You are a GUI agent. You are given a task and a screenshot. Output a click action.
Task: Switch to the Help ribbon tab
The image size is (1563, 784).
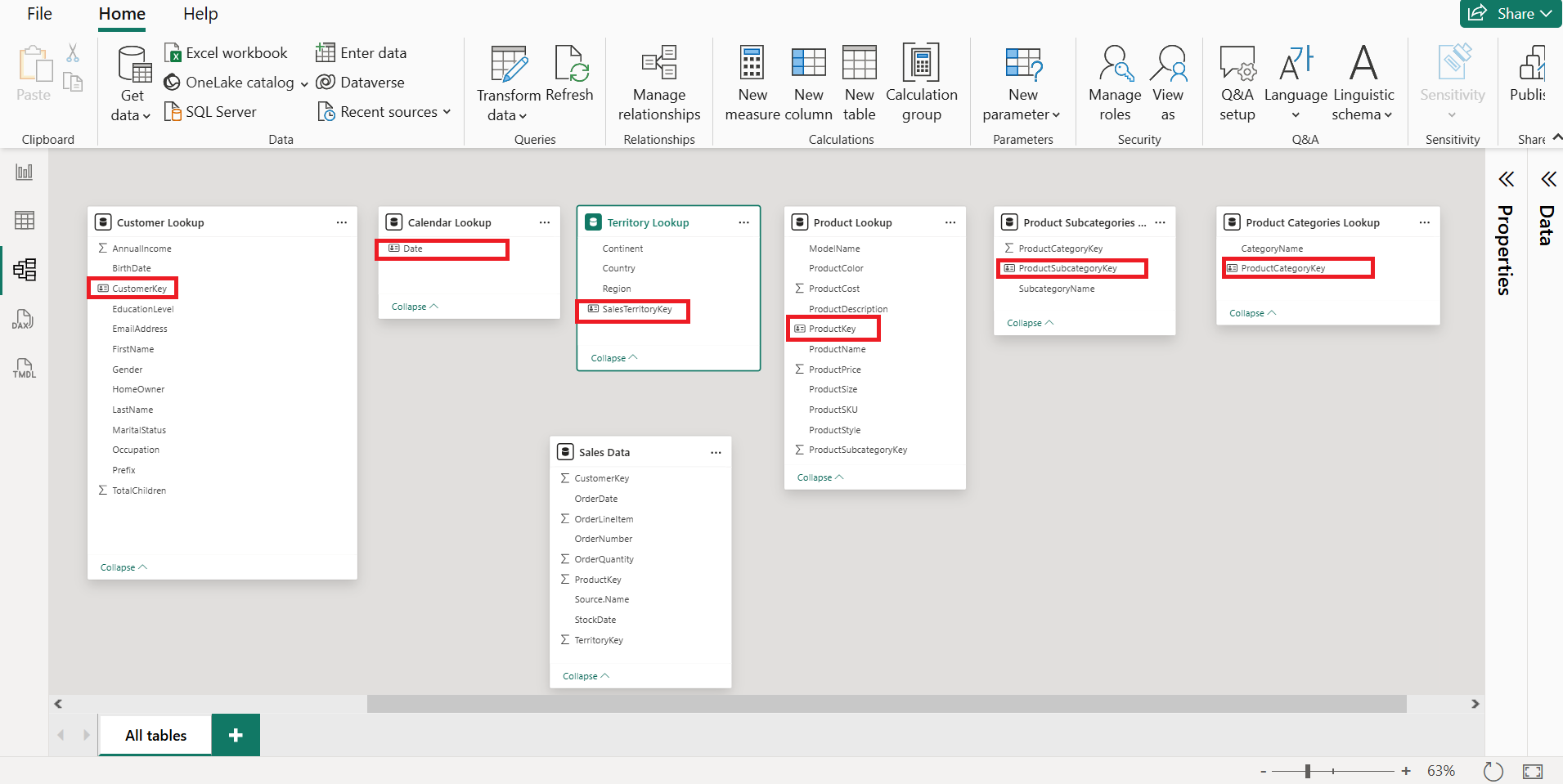coord(200,14)
